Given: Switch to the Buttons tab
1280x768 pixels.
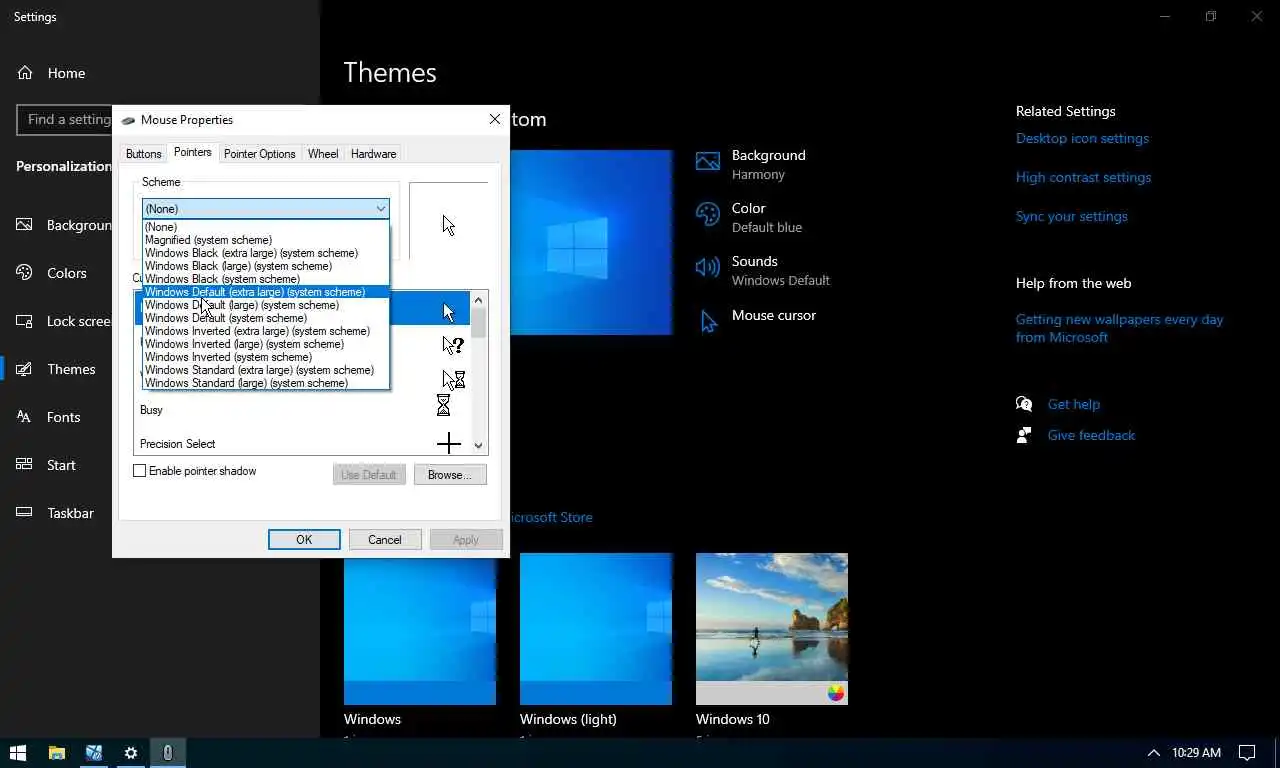Looking at the screenshot, I should (143, 154).
